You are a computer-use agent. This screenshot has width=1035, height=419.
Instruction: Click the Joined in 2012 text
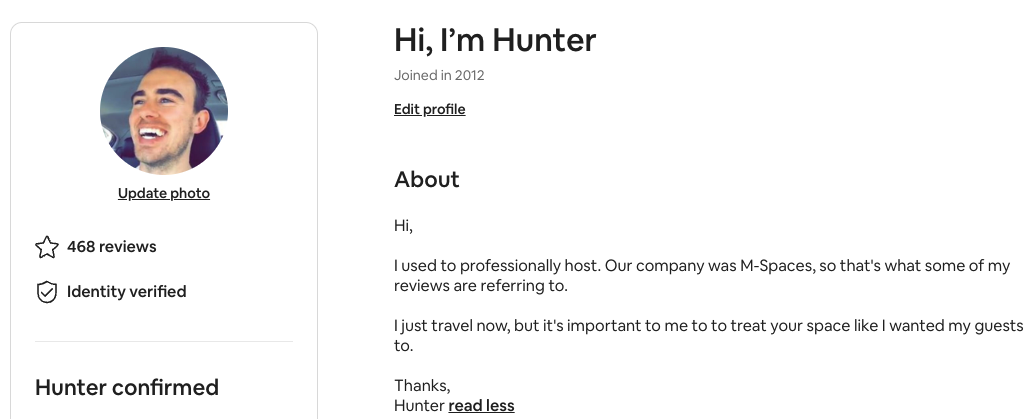[x=439, y=75]
